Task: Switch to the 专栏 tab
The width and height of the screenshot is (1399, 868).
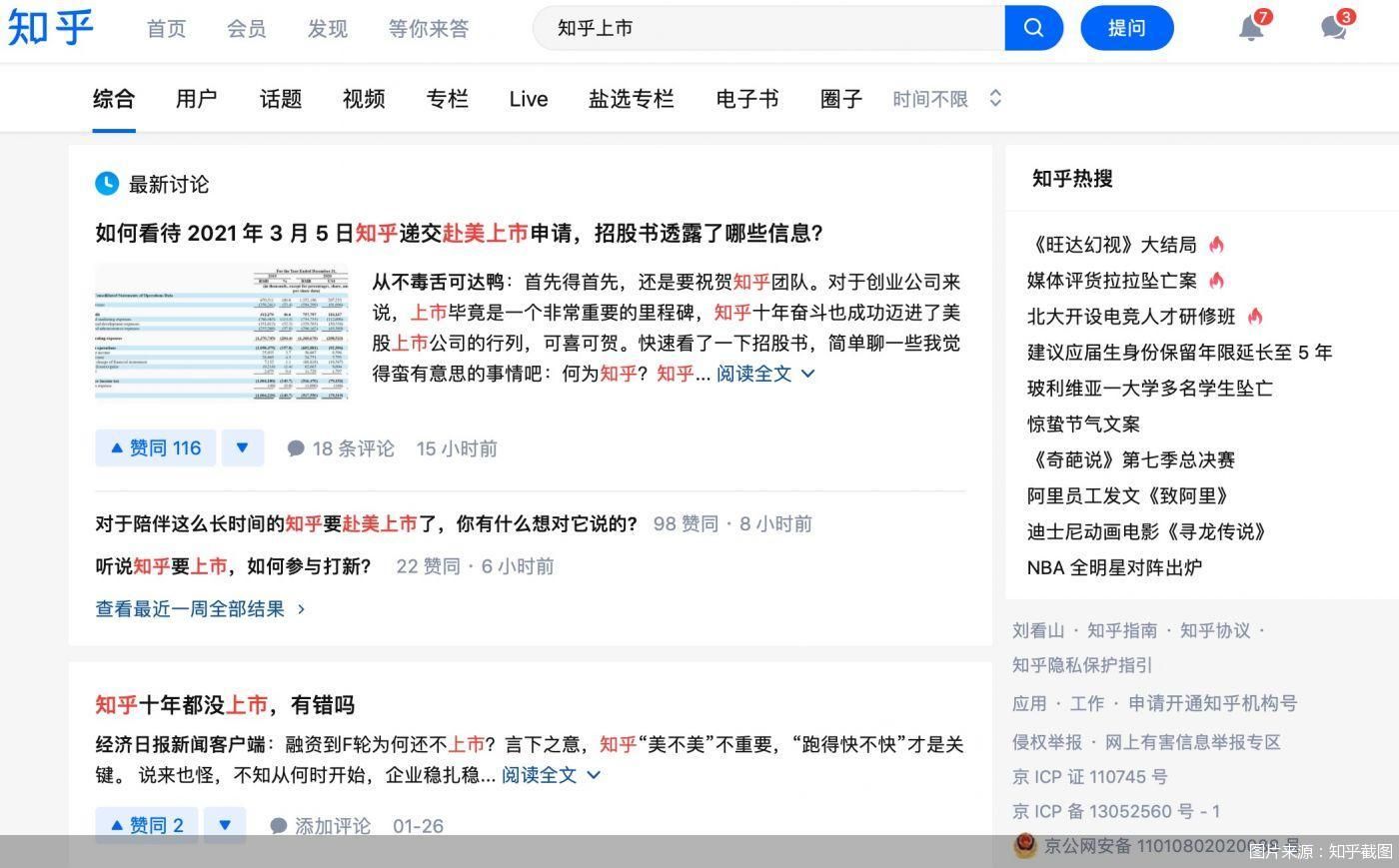Action: 448,99
